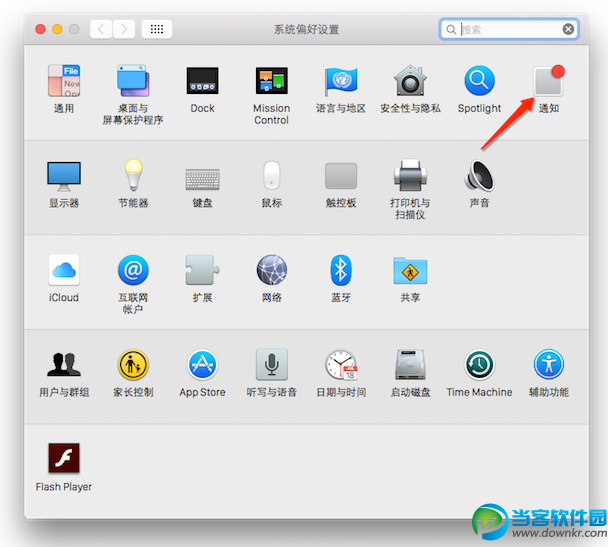Clear the search field with the X
Screen dimensions: 608x547
[x=568, y=29]
